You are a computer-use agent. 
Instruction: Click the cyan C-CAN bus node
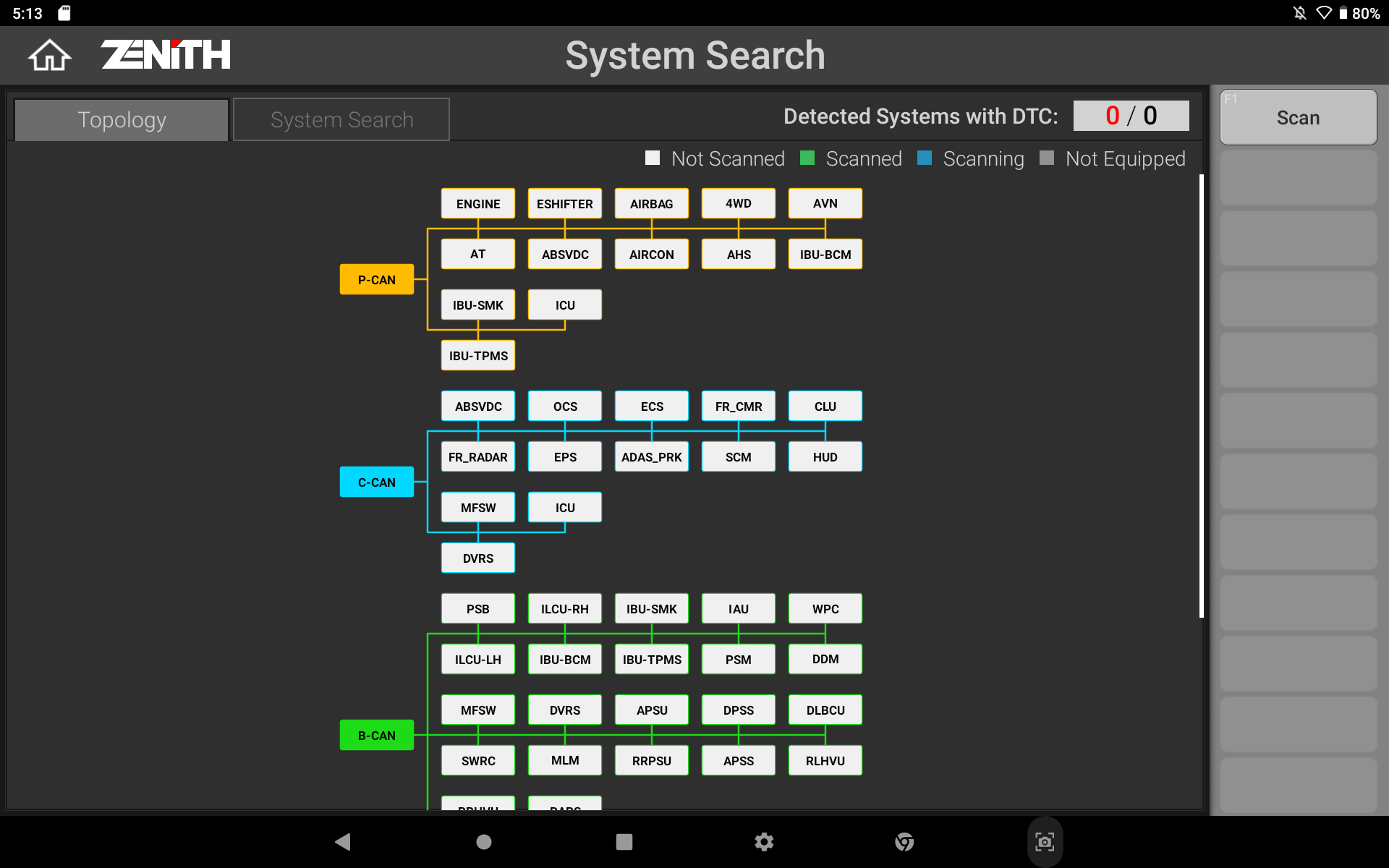(376, 482)
